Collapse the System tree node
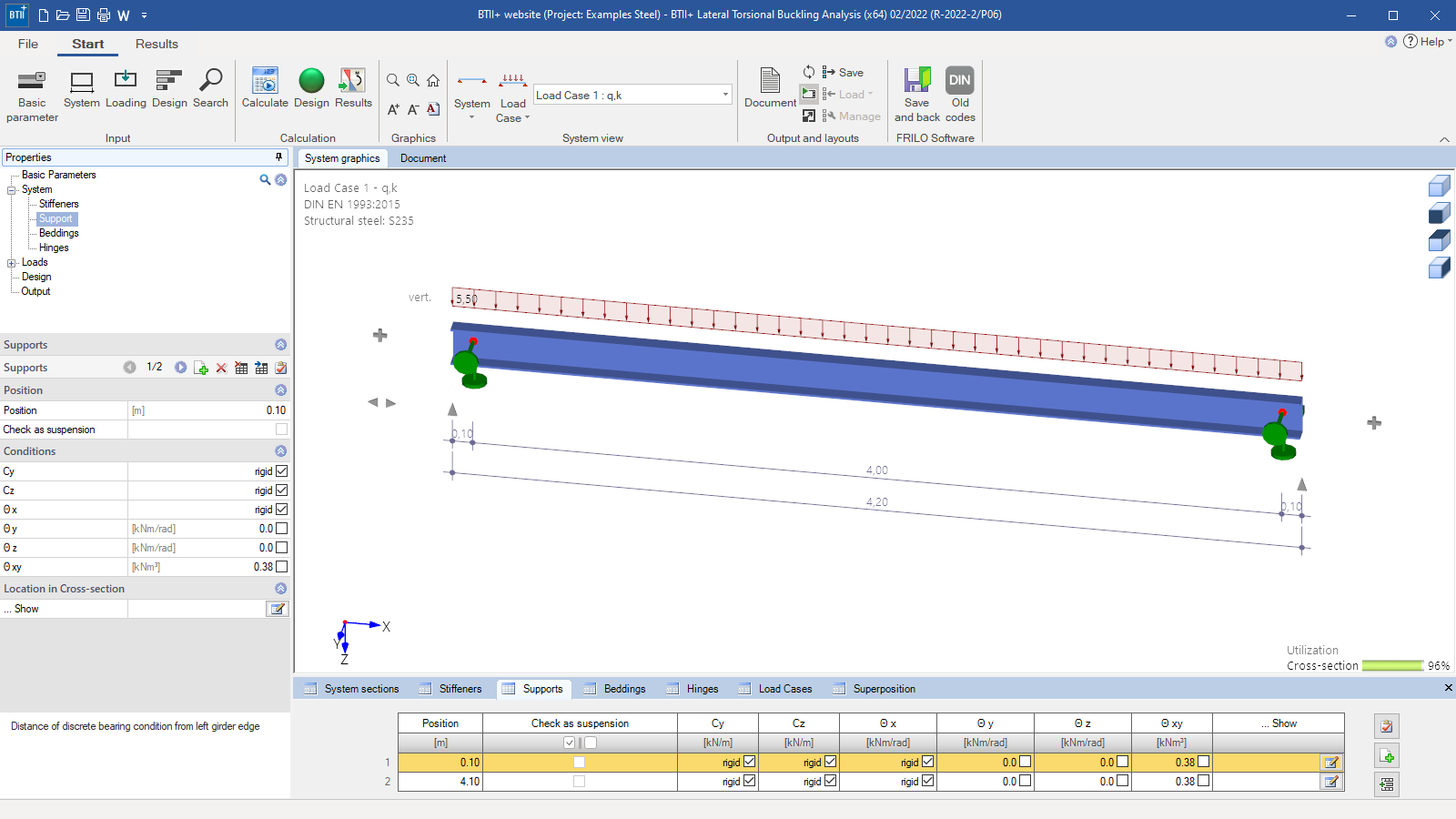 (12, 190)
